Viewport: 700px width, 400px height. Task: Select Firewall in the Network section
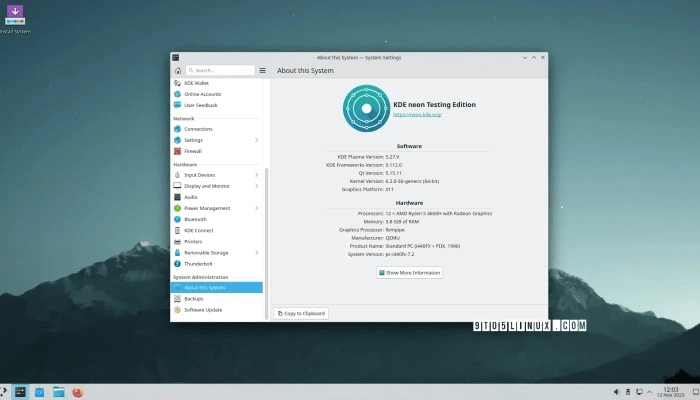193,151
